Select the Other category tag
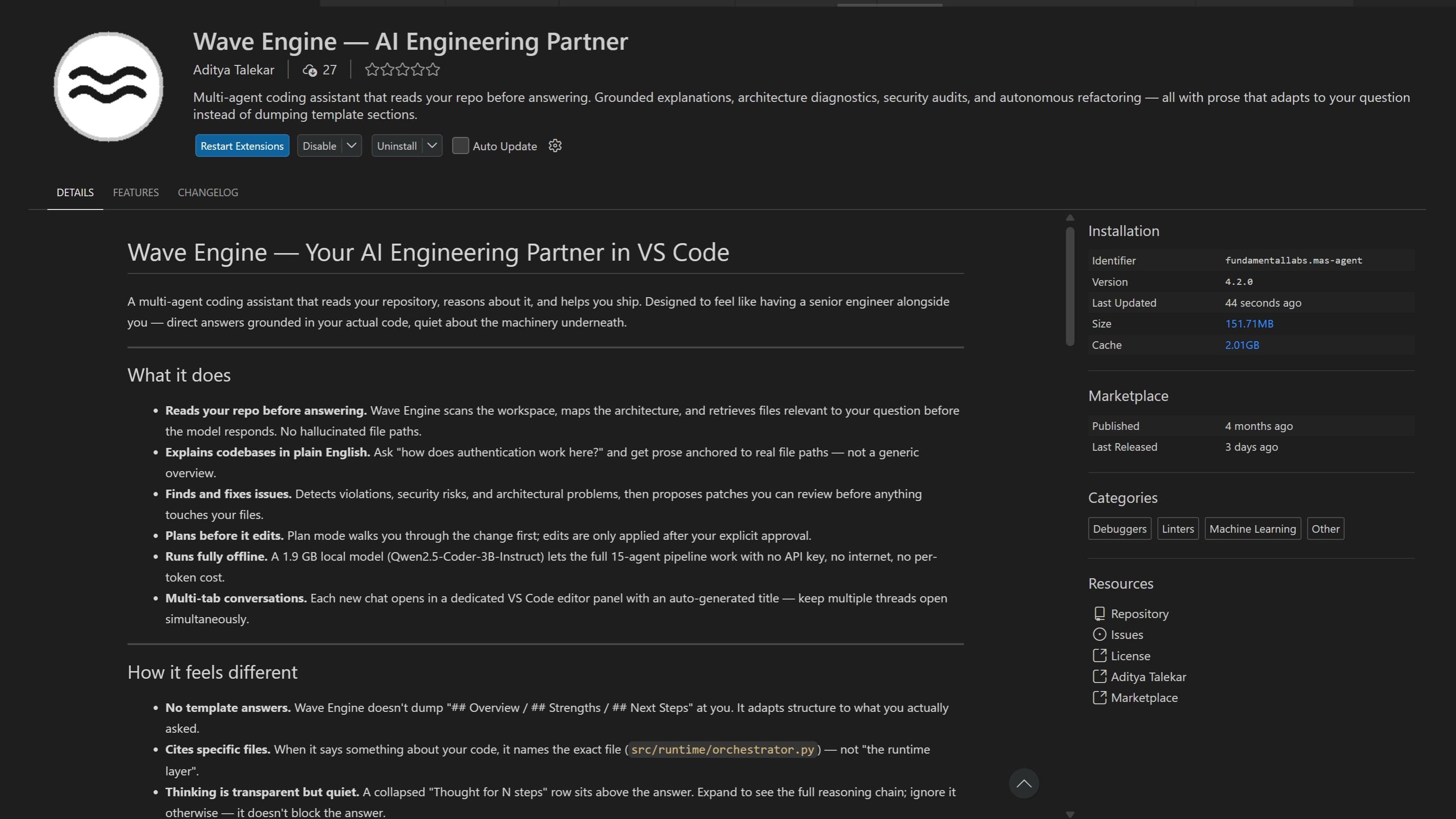This screenshot has width=1456, height=819. point(1326,529)
